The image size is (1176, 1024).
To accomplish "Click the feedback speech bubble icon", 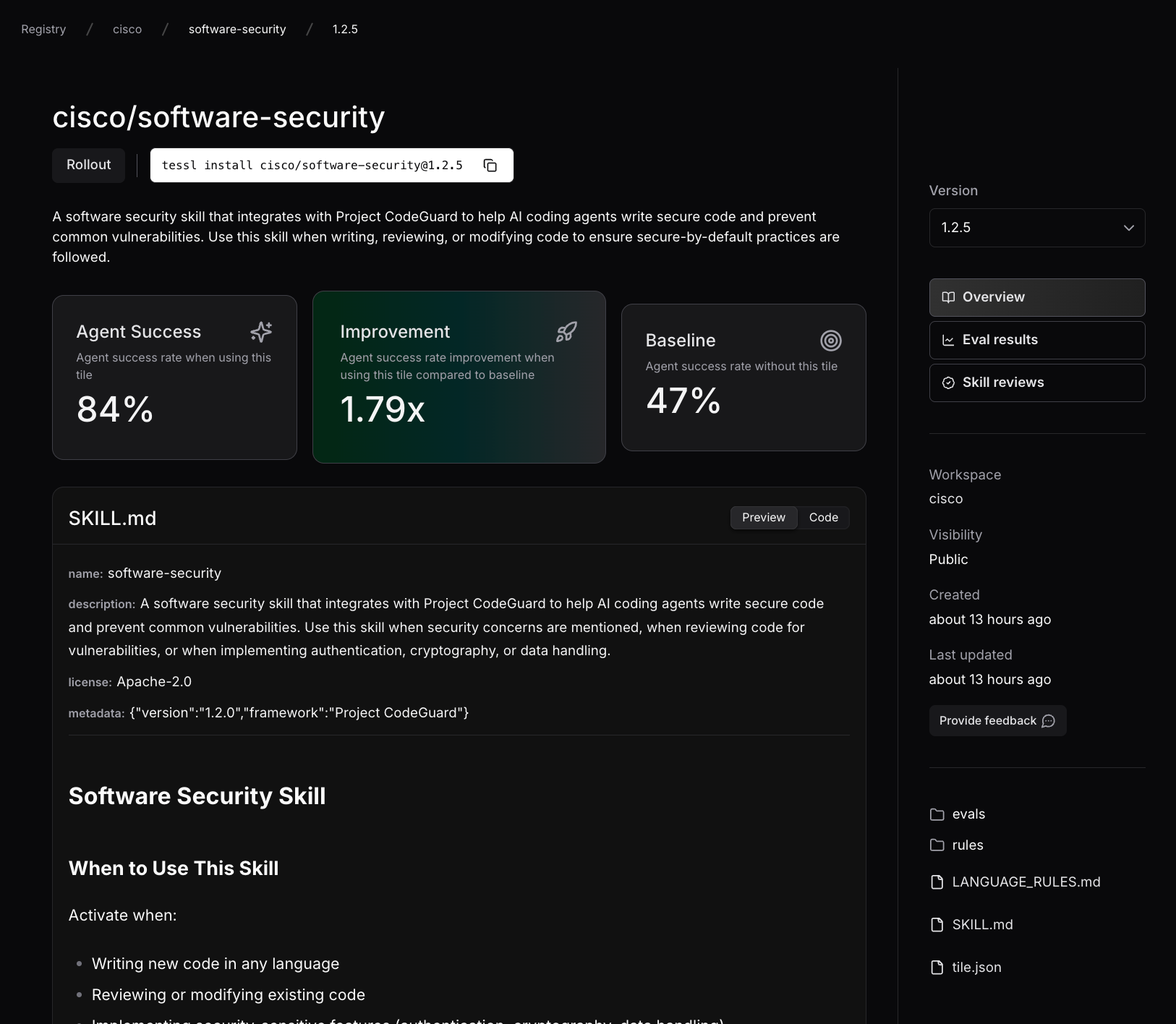I will point(1048,721).
